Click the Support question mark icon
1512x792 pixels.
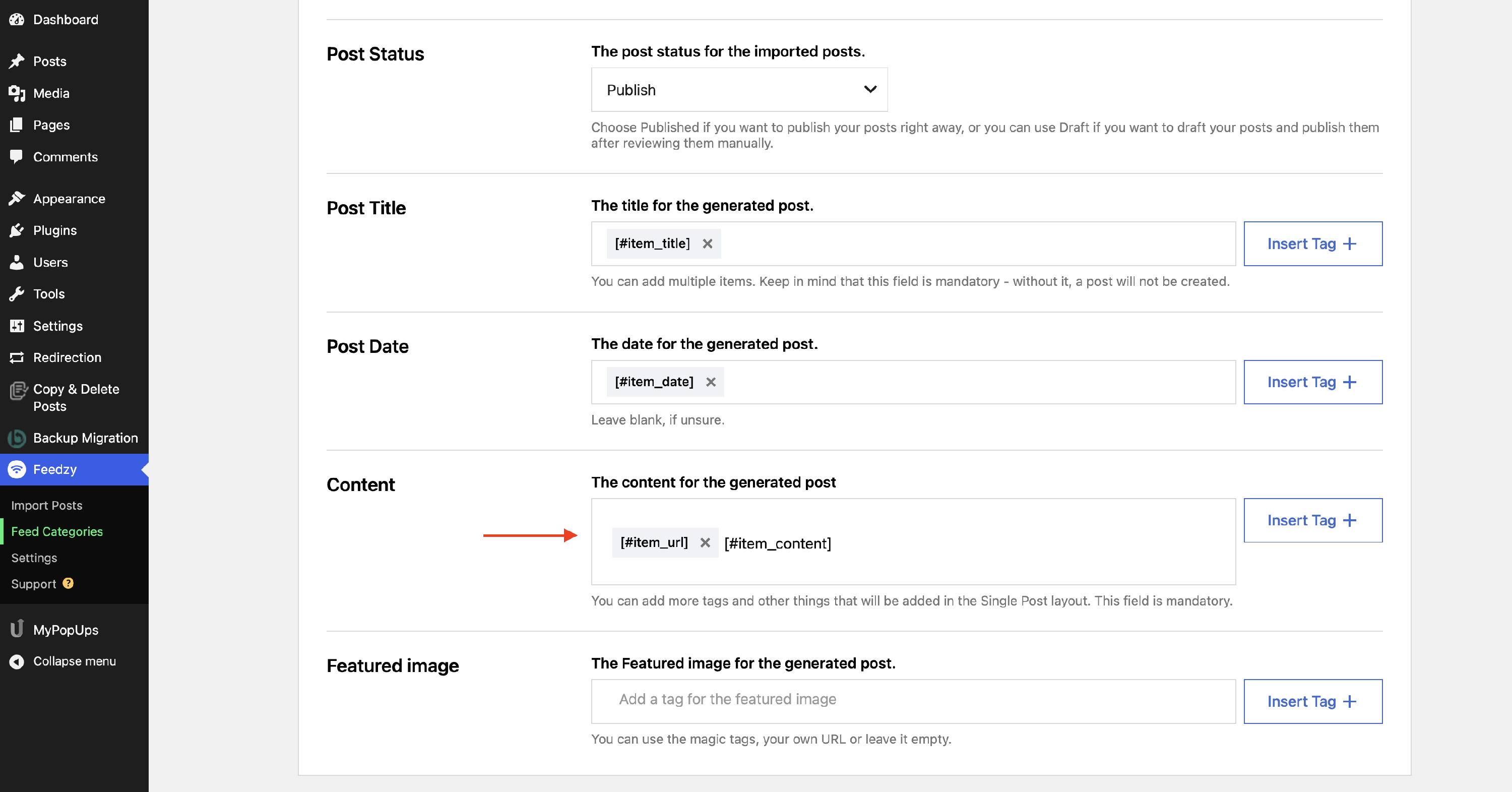click(68, 583)
